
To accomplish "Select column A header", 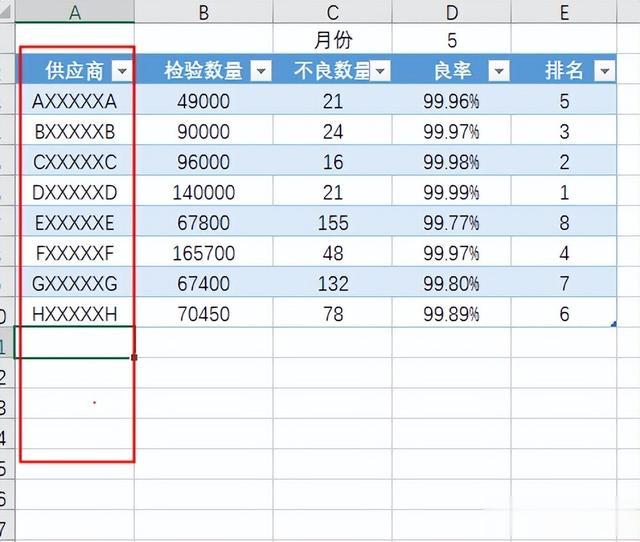I will pyautogui.click(x=75, y=11).
